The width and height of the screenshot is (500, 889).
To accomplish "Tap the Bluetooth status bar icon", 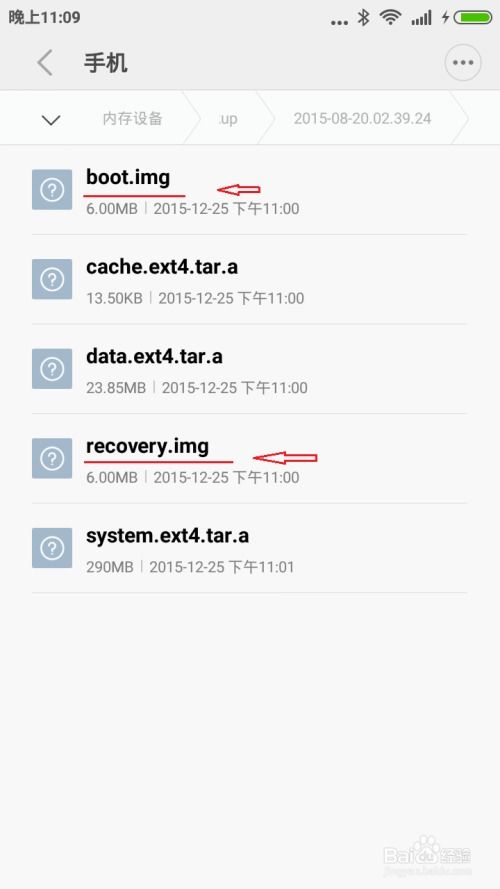I will click(363, 18).
